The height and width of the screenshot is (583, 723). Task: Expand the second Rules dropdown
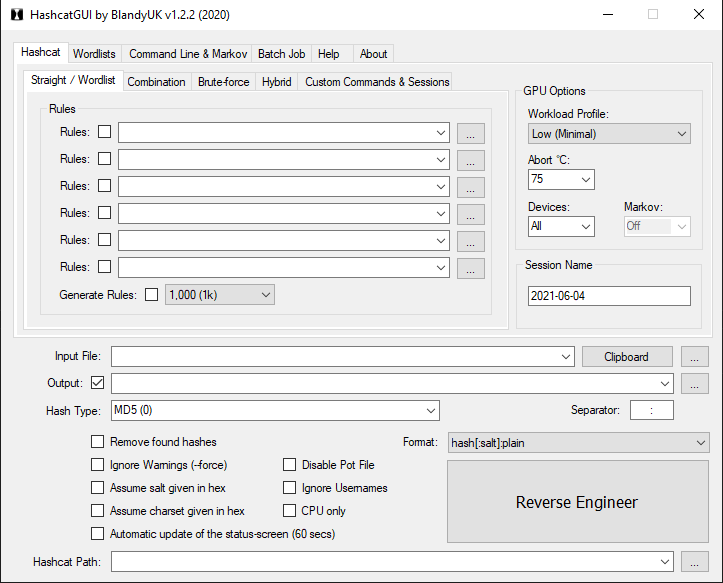point(440,160)
